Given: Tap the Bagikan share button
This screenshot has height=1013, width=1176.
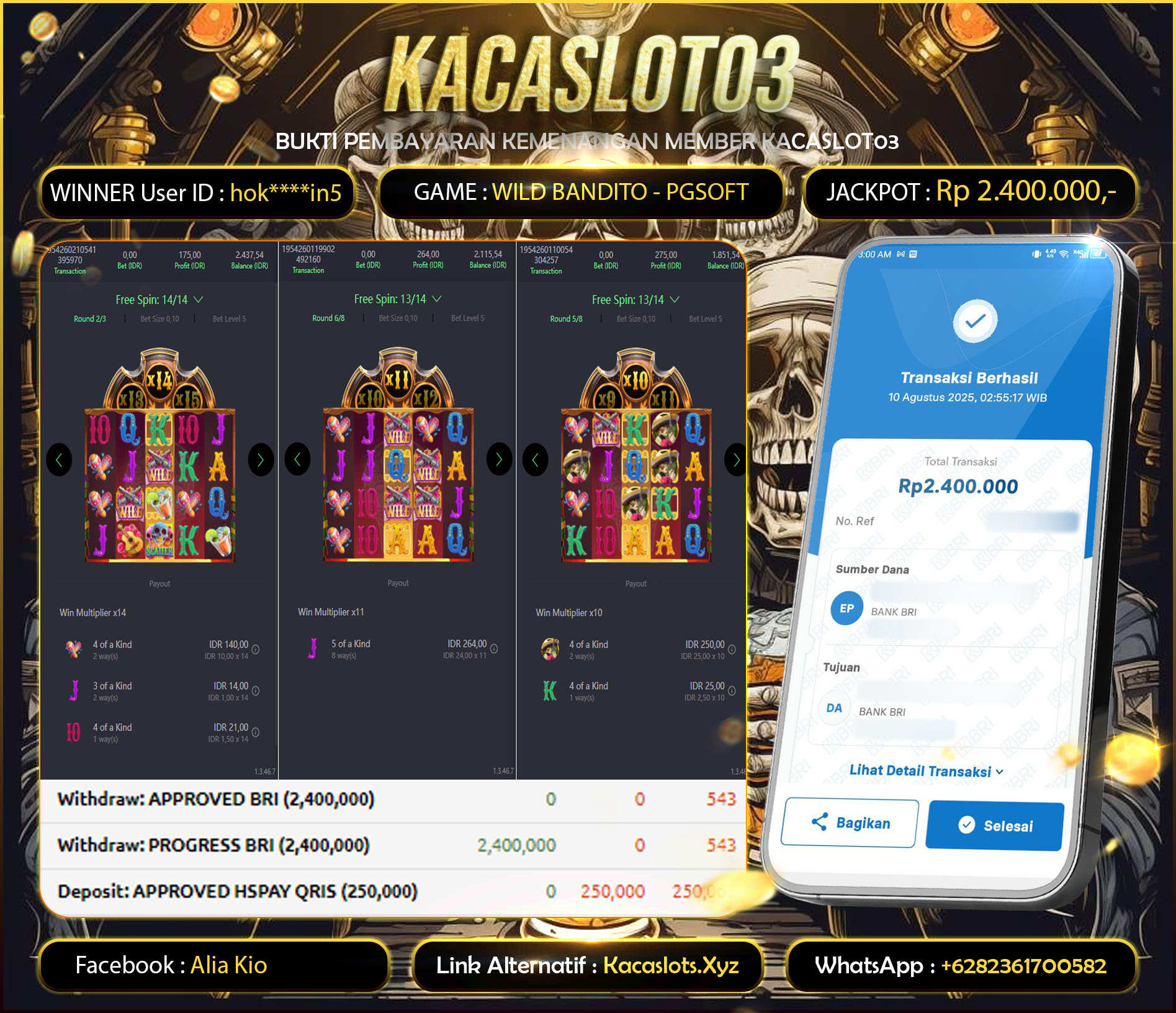Looking at the screenshot, I should coord(850,823).
